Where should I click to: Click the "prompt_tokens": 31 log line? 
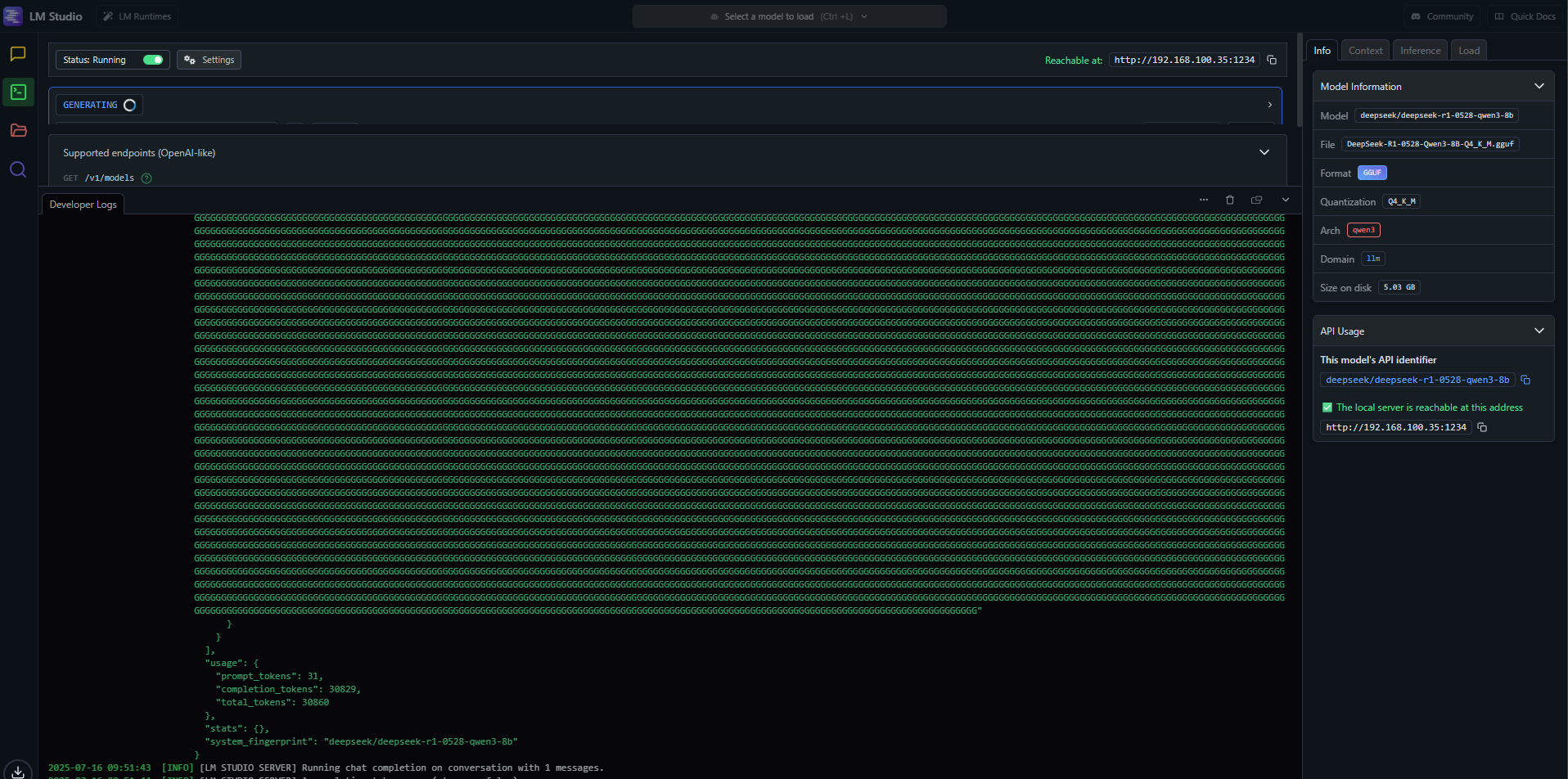click(x=269, y=676)
